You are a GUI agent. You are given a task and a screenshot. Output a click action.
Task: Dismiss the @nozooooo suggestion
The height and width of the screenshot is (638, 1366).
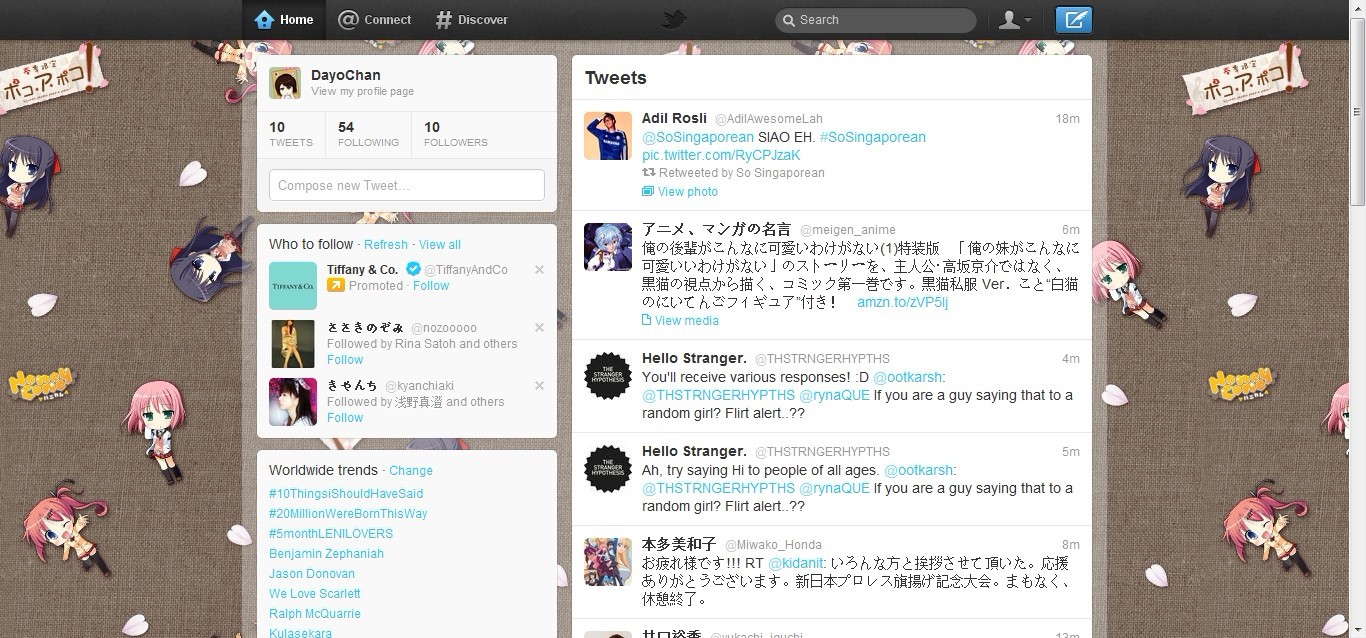tap(540, 328)
